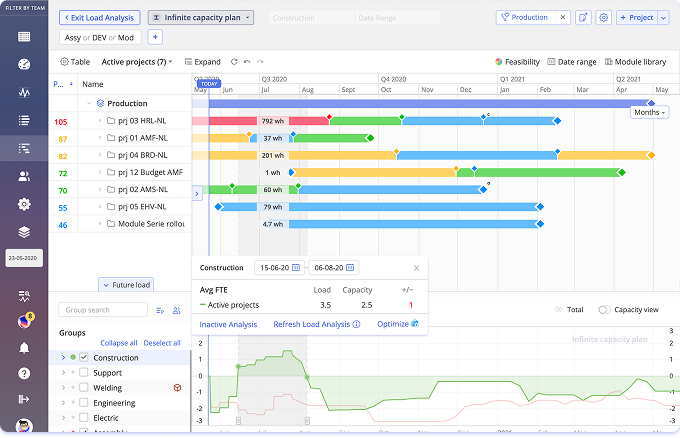The width and height of the screenshot is (680, 438).
Task: Open the help question mark icon
Action: 24,373
